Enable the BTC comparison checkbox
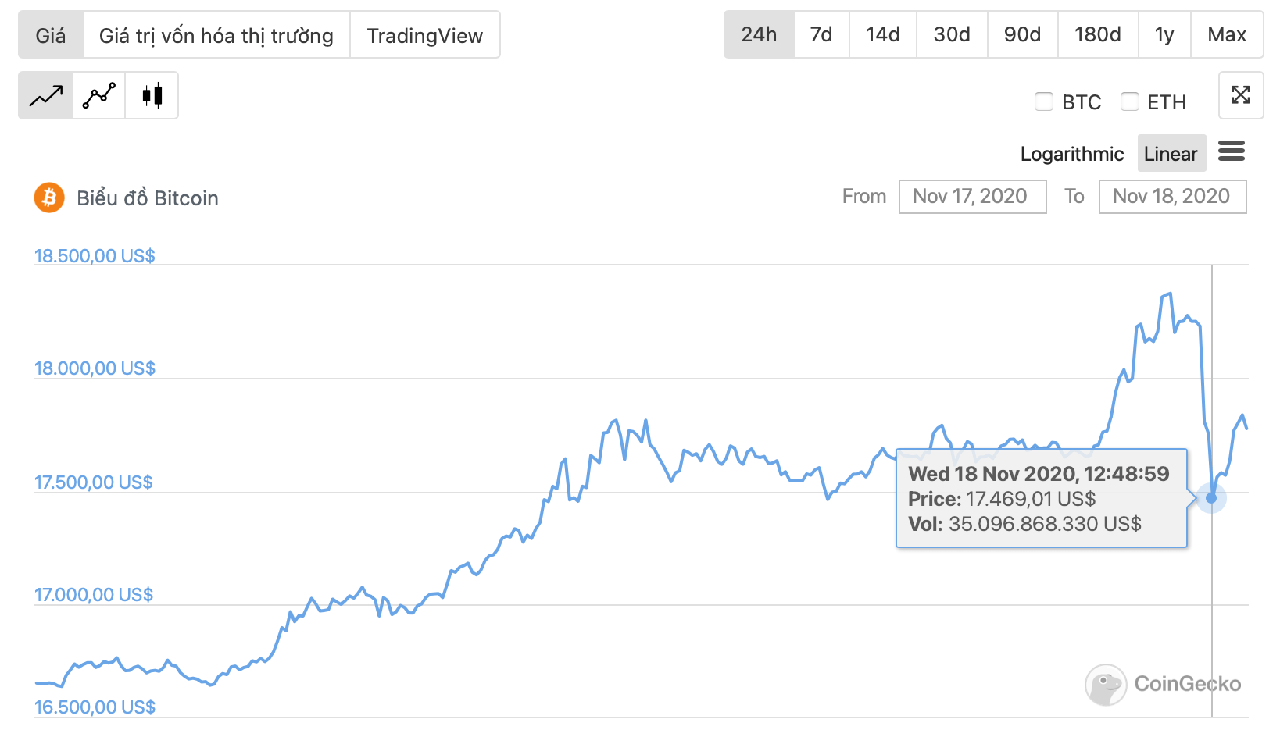This screenshot has width=1280, height=737. pos(1044,101)
